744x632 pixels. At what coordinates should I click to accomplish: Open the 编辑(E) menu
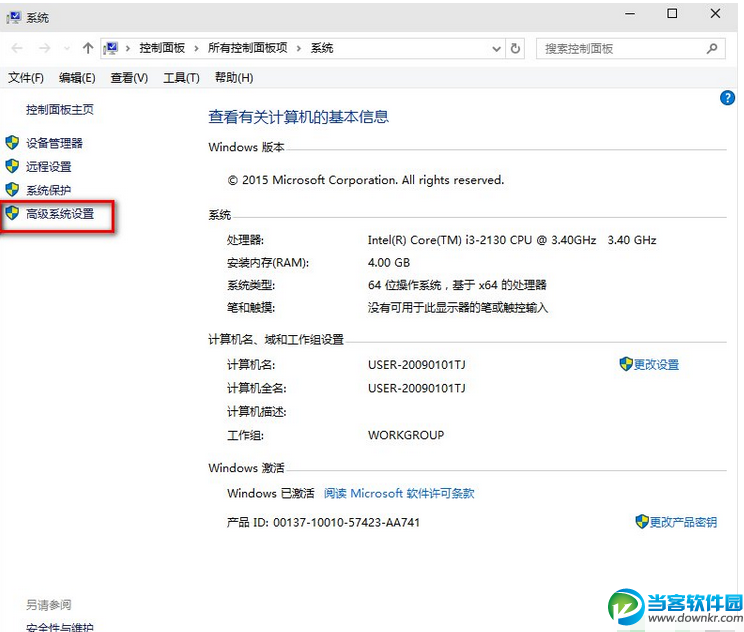coord(77,77)
